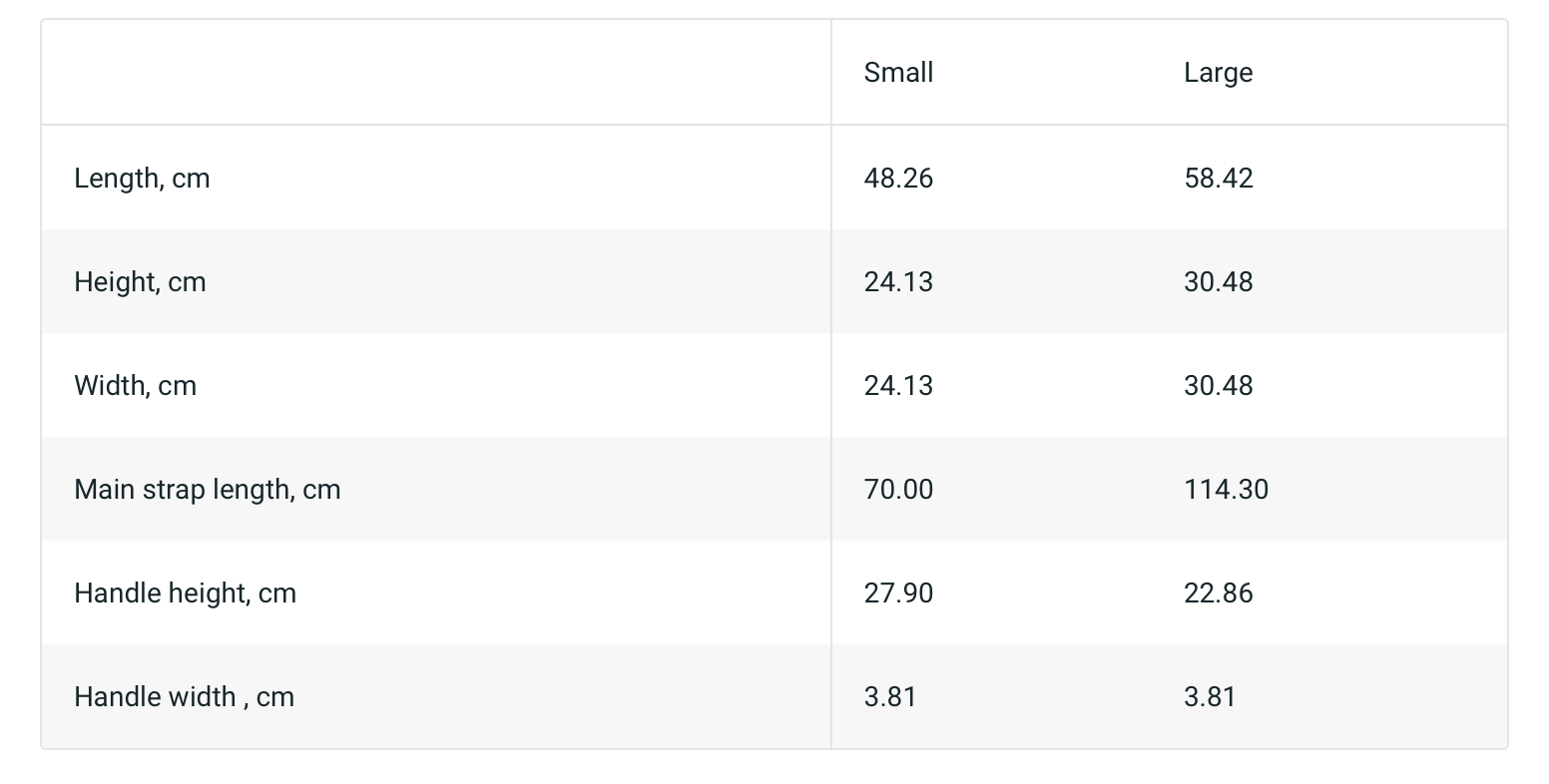This screenshot has width=1549, height=784.
Task: Click the Large column header
Action: [1218, 73]
